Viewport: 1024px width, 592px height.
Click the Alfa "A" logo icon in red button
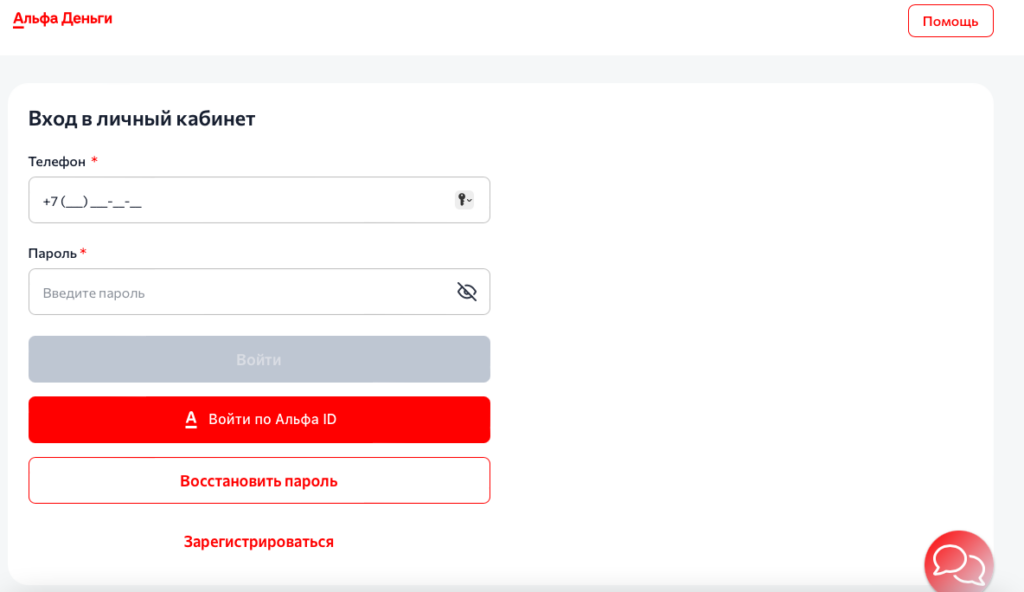[191, 420]
